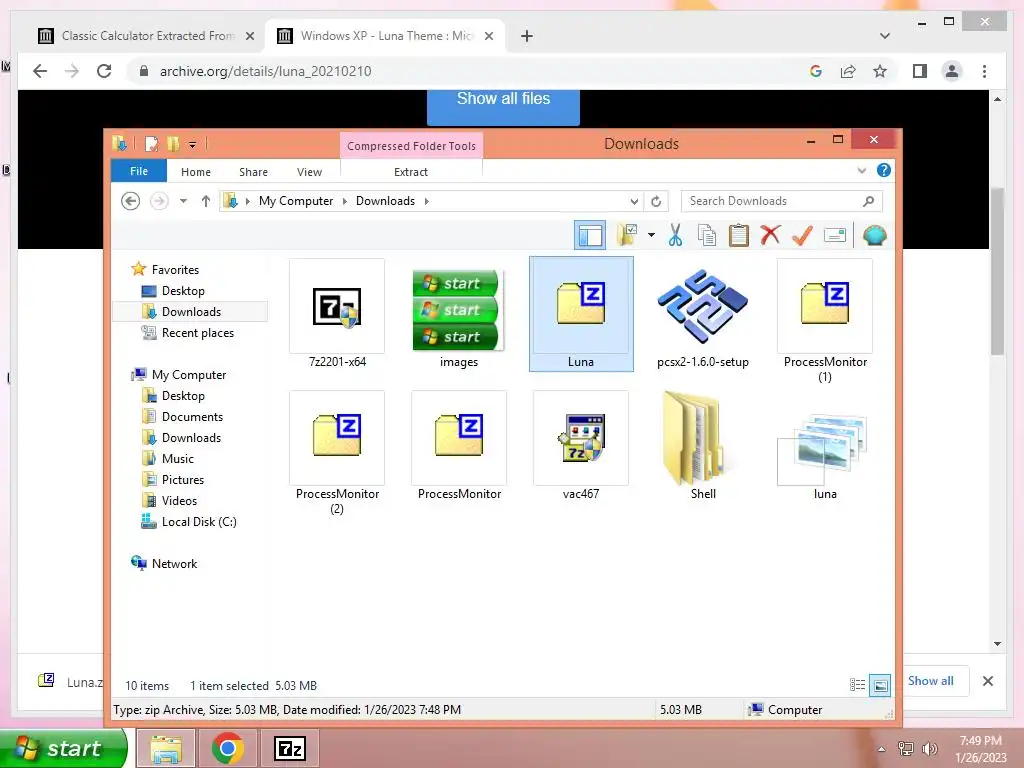Click Chrome's reload button
1024x768 pixels.
(x=104, y=71)
